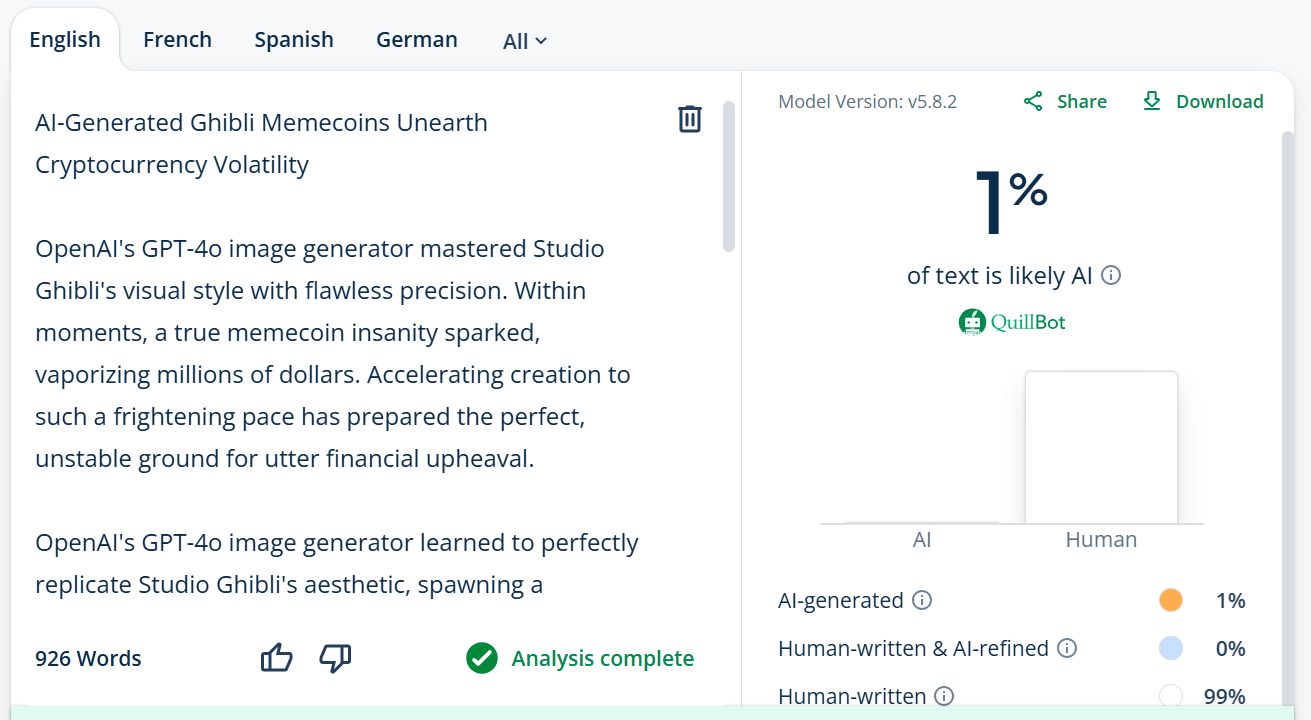Click the orange AI-generated color swatch
This screenshot has height=720, width=1311.
pyautogui.click(x=1170, y=600)
